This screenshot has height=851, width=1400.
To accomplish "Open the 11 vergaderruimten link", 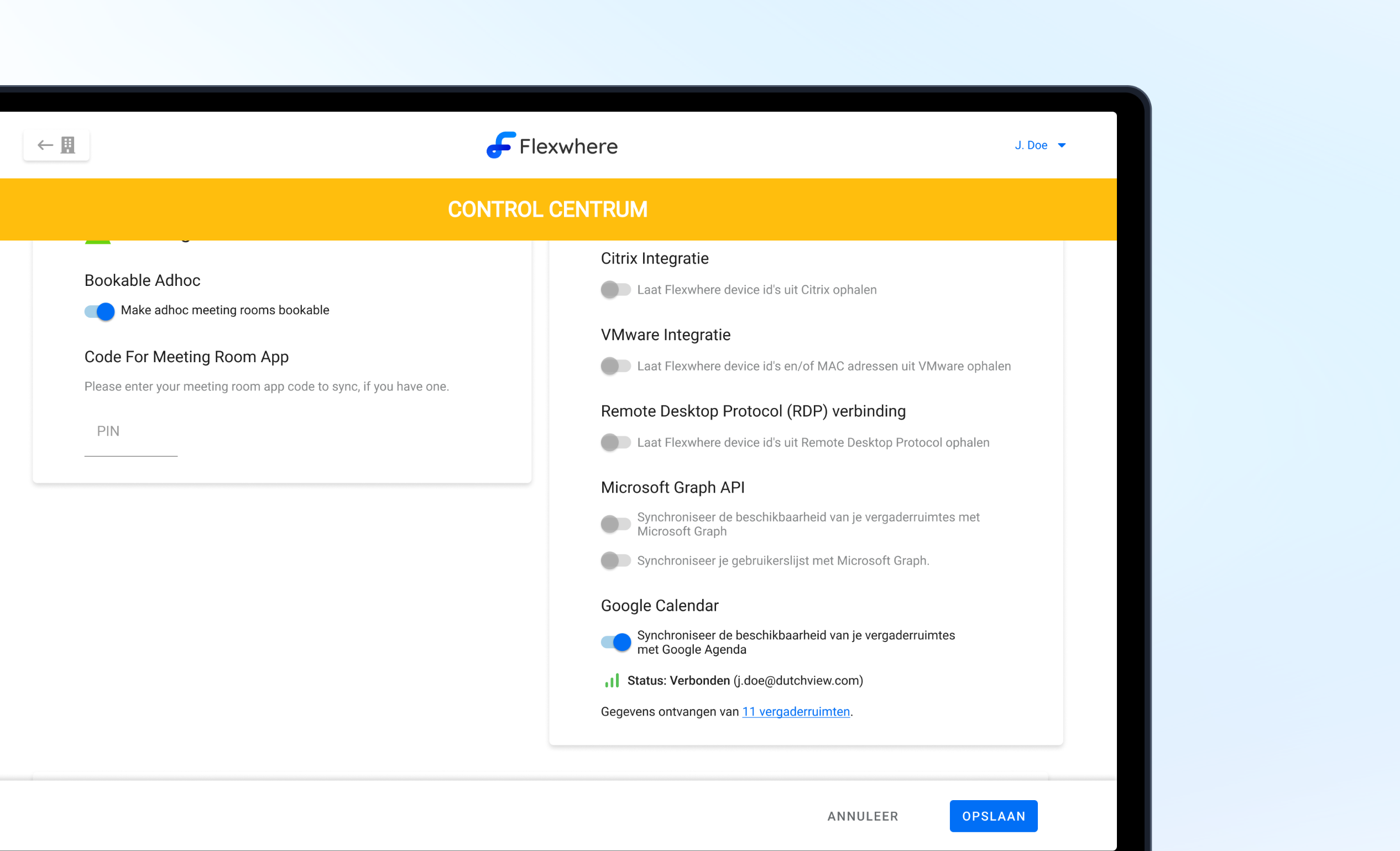I will point(796,712).
